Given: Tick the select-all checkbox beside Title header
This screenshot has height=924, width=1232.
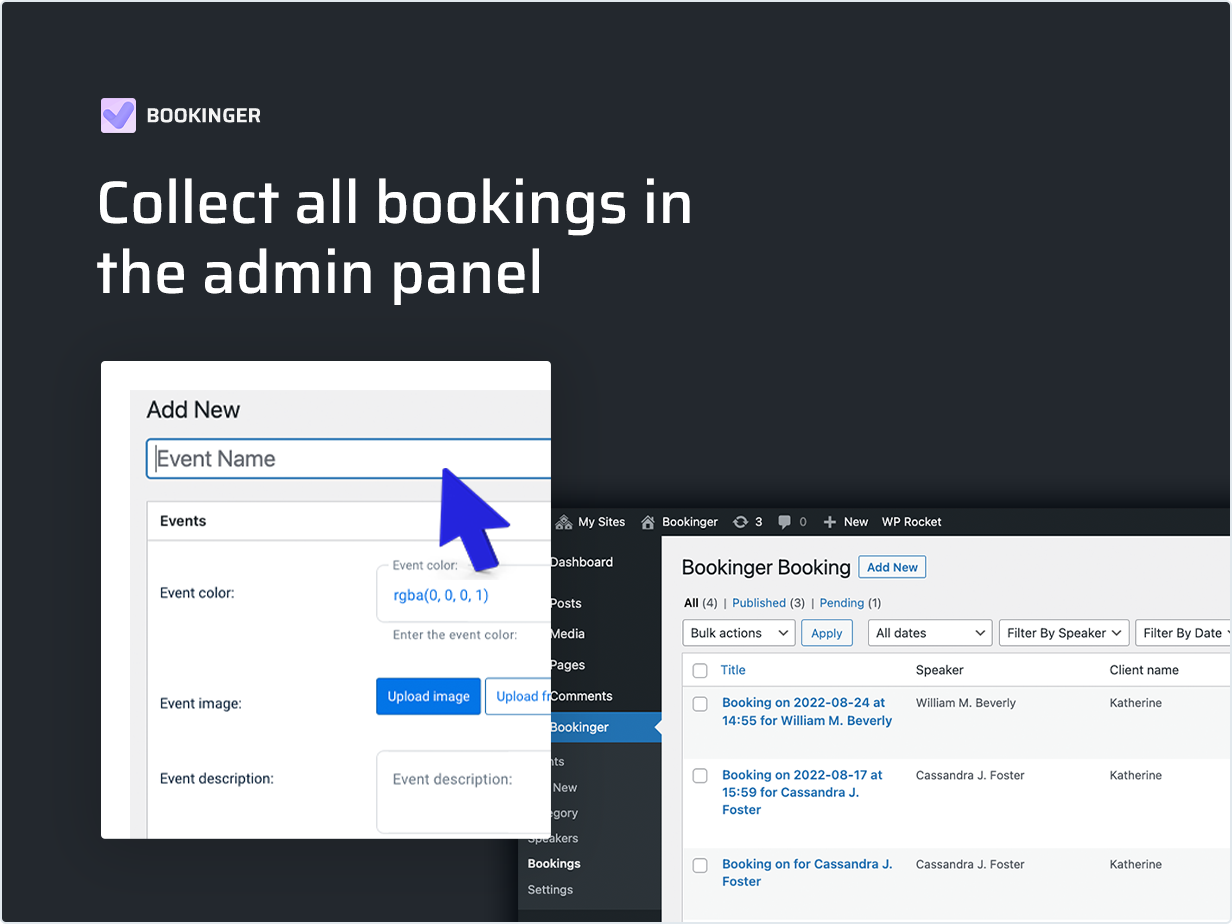Looking at the screenshot, I should [x=700, y=671].
